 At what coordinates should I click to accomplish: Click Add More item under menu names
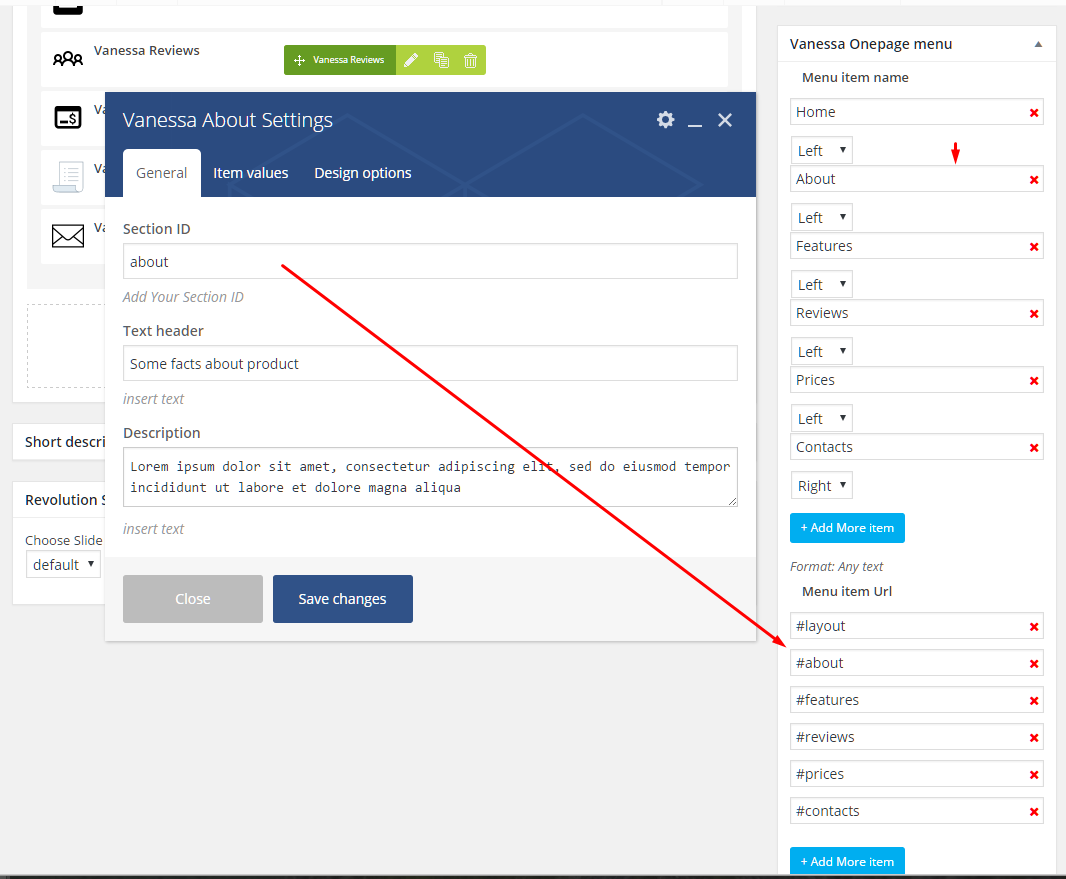click(x=847, y=528)
